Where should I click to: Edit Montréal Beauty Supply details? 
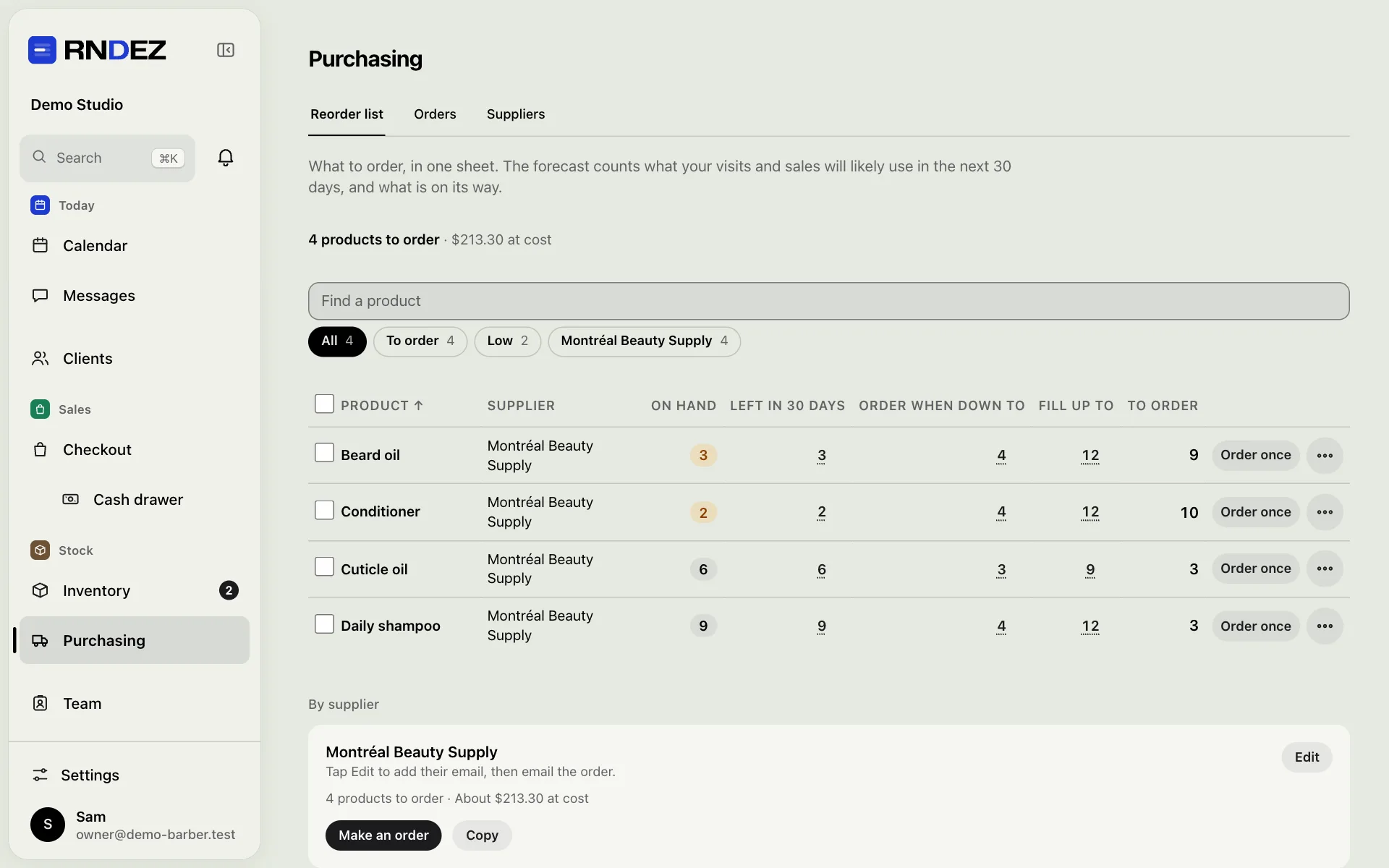(1307, 757)
